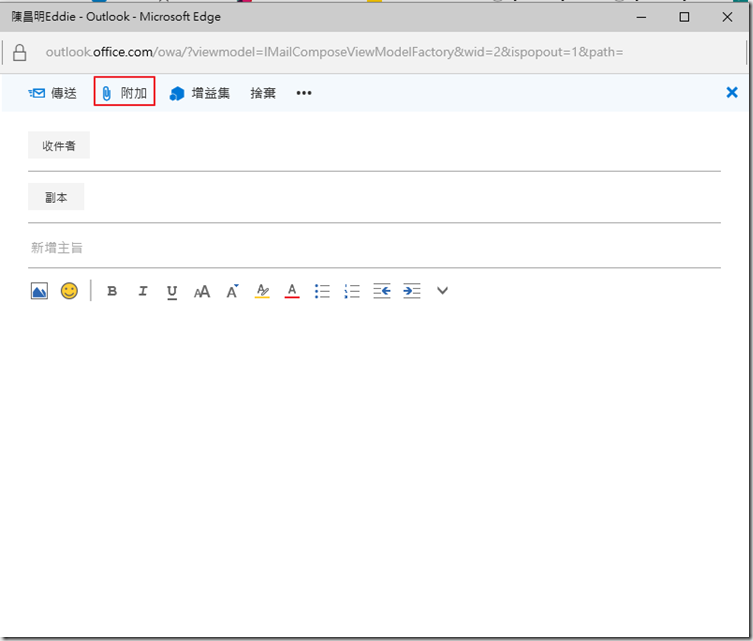Viewport: 753px width, 641px height.
Task: Open the 附加 (Attach) file option
Action: pos(124,93)
